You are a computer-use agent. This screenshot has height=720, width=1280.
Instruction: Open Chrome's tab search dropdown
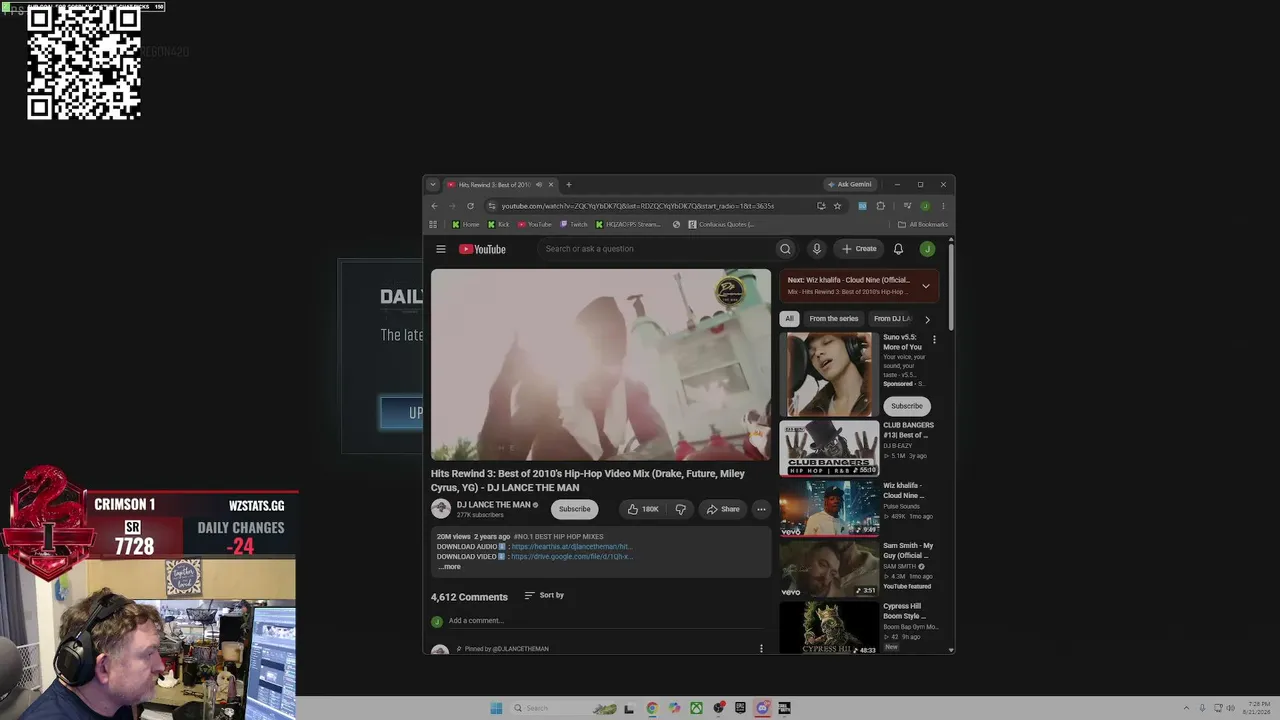click(433, 184)
